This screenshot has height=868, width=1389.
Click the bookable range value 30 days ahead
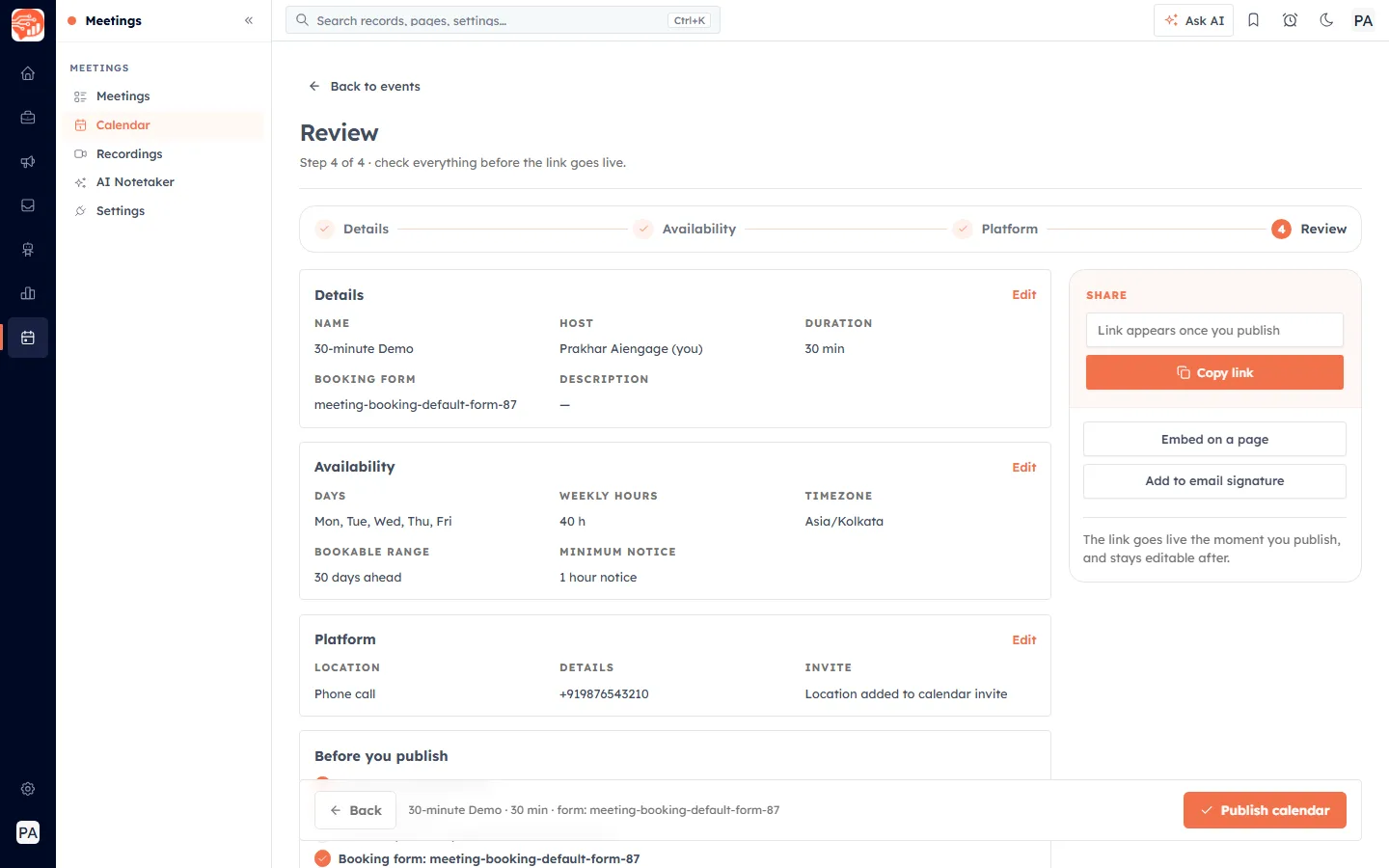[358, 578]
